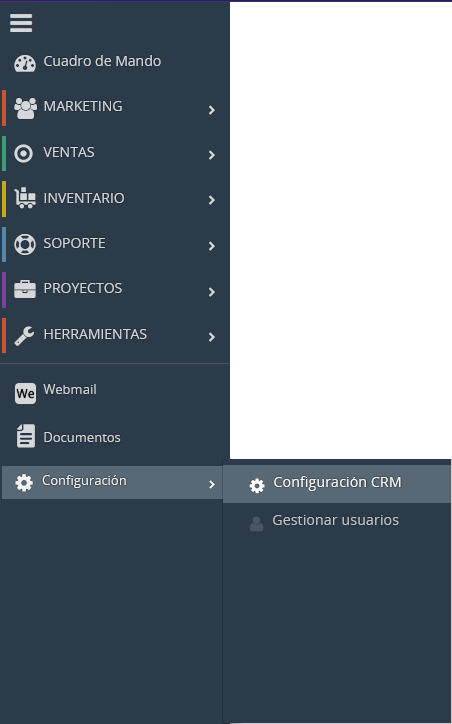Choose Gestionar usuarios from submenu

click(x=335, y=520)
